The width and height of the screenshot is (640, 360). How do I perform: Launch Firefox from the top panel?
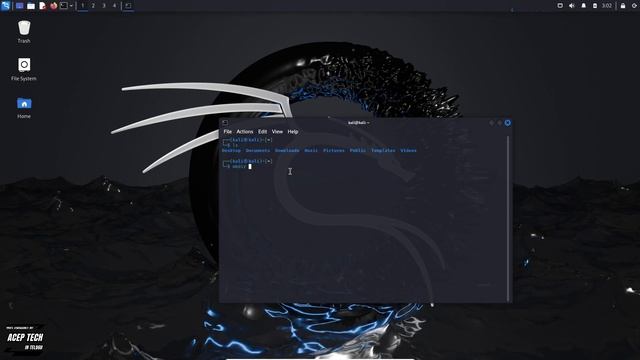pyautogui.click(x=53, y=6)
